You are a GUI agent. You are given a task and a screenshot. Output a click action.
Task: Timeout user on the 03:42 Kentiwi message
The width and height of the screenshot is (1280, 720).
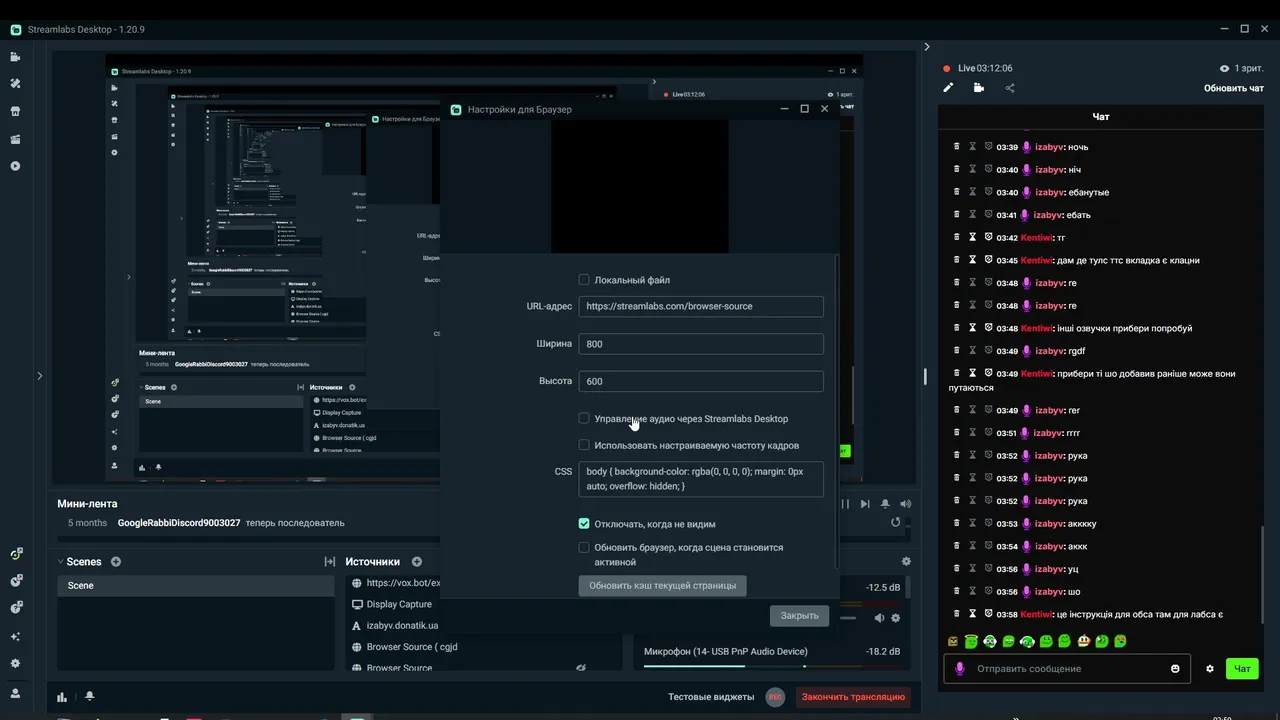[971, 238]
